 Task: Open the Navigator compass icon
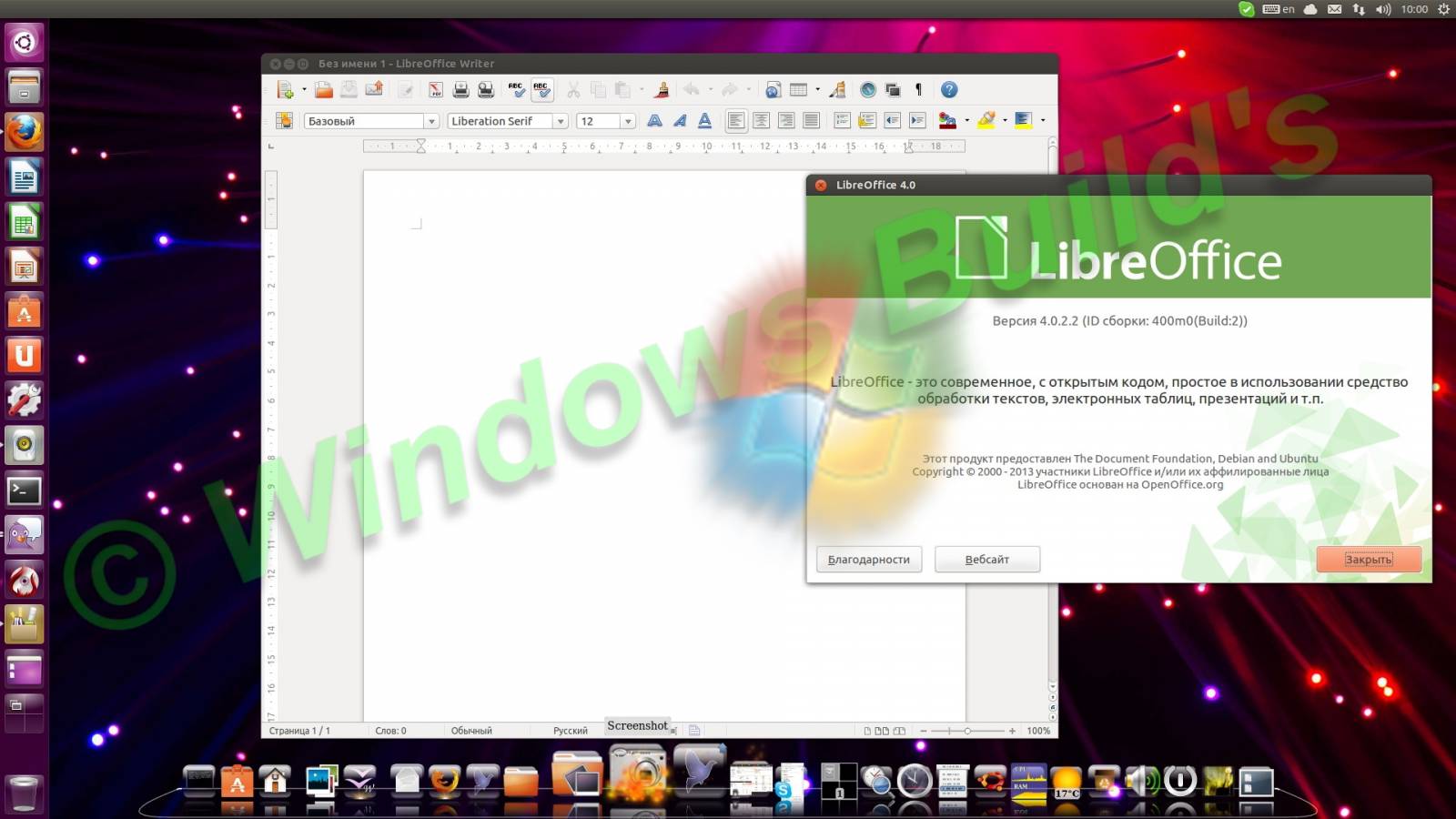click(x=867, y=90)
